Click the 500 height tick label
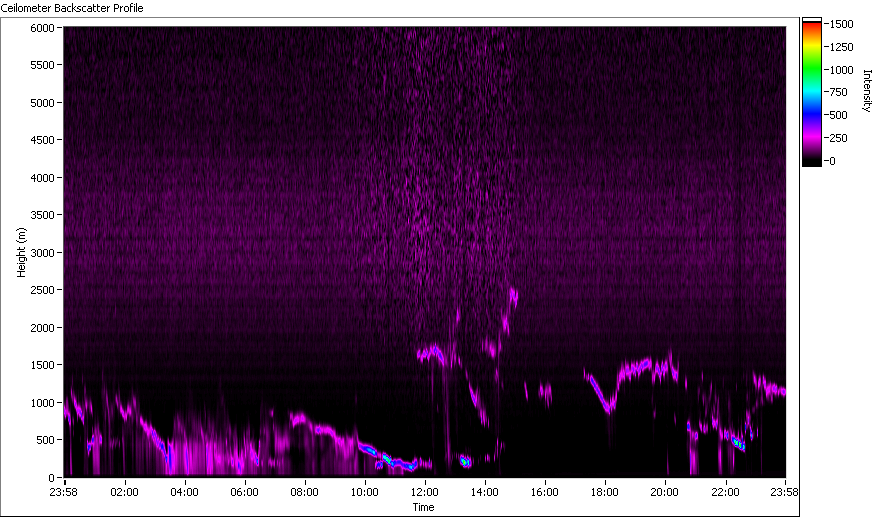This screenshot has height=517, width=876. 45,440
